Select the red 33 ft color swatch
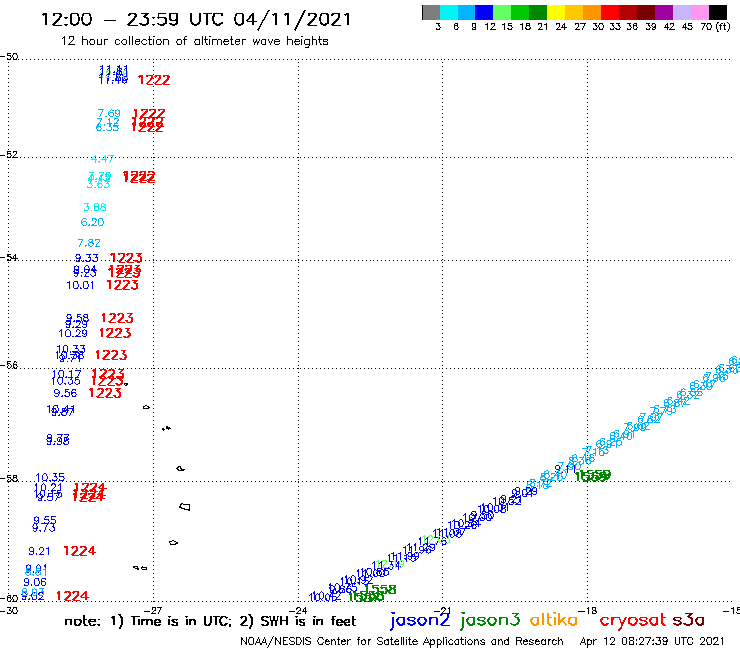The image size is (740, 650). point(610,12)
